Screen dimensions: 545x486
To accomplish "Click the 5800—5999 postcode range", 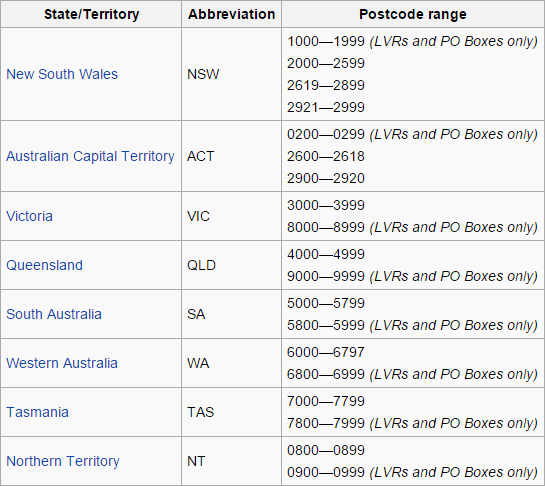I will tap(326, 325).
